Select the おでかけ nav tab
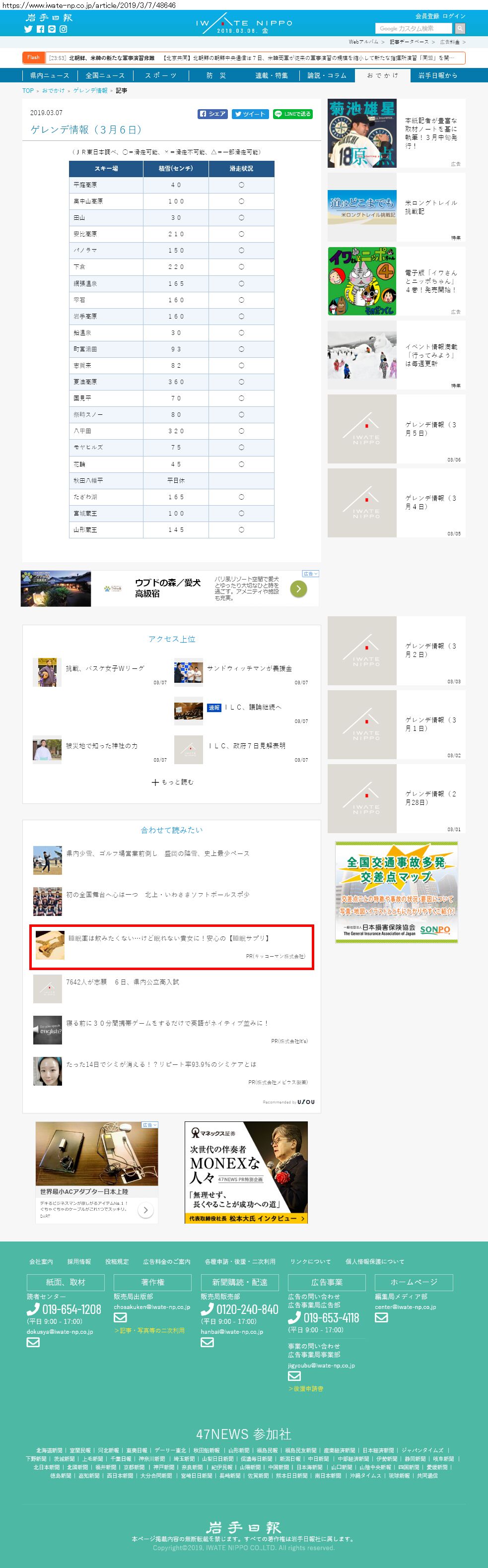488x1568 pixels. 382,75
